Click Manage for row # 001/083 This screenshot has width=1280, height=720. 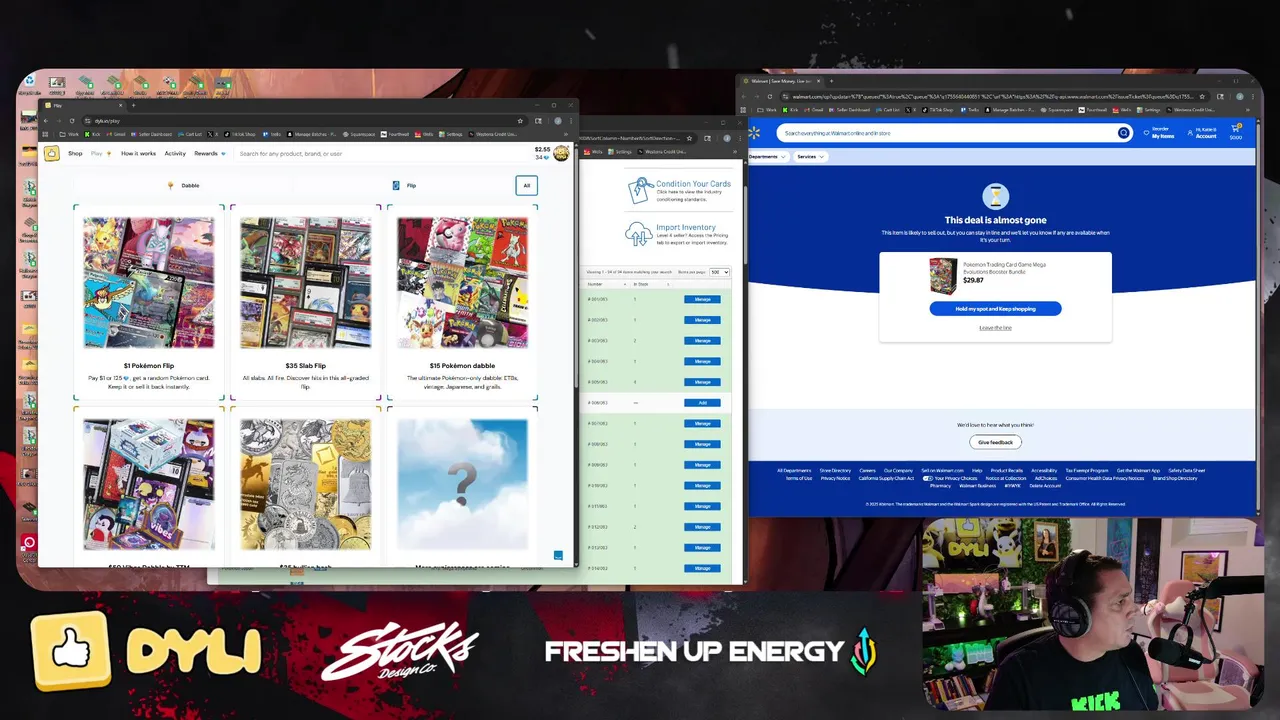(702, 299)
